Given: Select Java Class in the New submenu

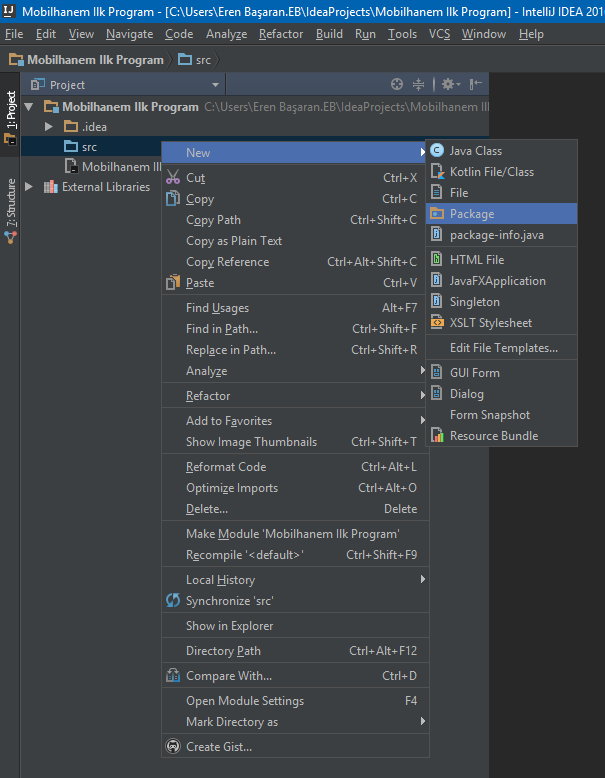Looking at the screenshot, I should tap(501, 151).
